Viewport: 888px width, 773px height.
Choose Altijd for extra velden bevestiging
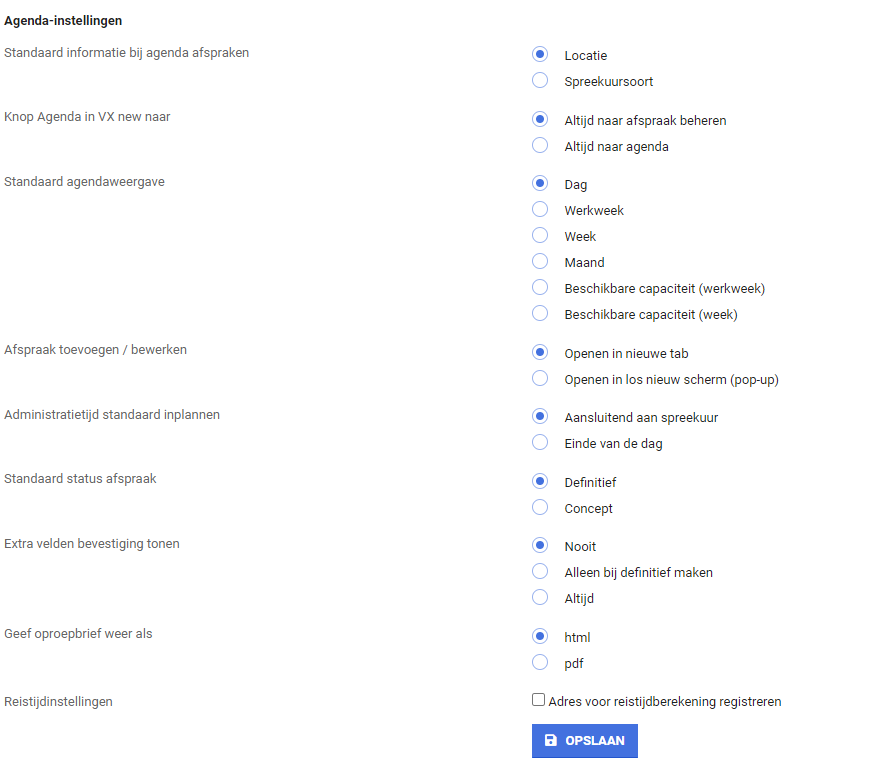[x=540, y=598]
